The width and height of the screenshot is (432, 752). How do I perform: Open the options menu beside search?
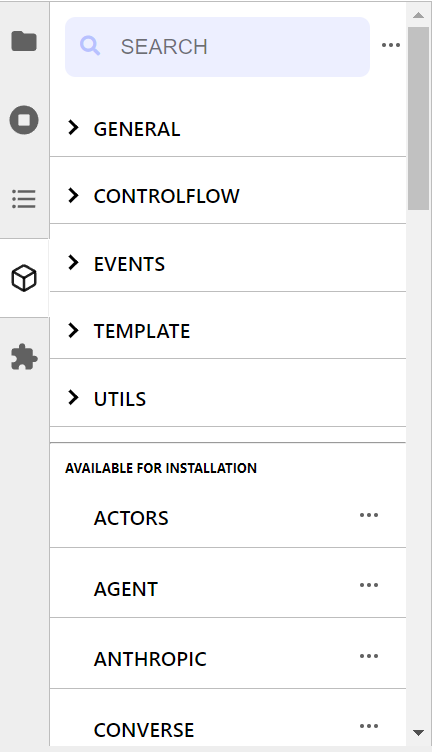391,45
